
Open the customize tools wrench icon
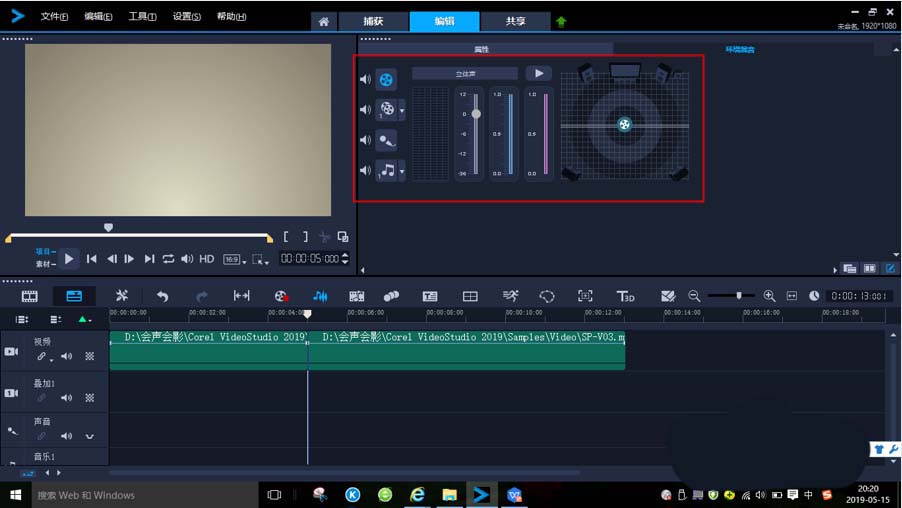(122, 296)
